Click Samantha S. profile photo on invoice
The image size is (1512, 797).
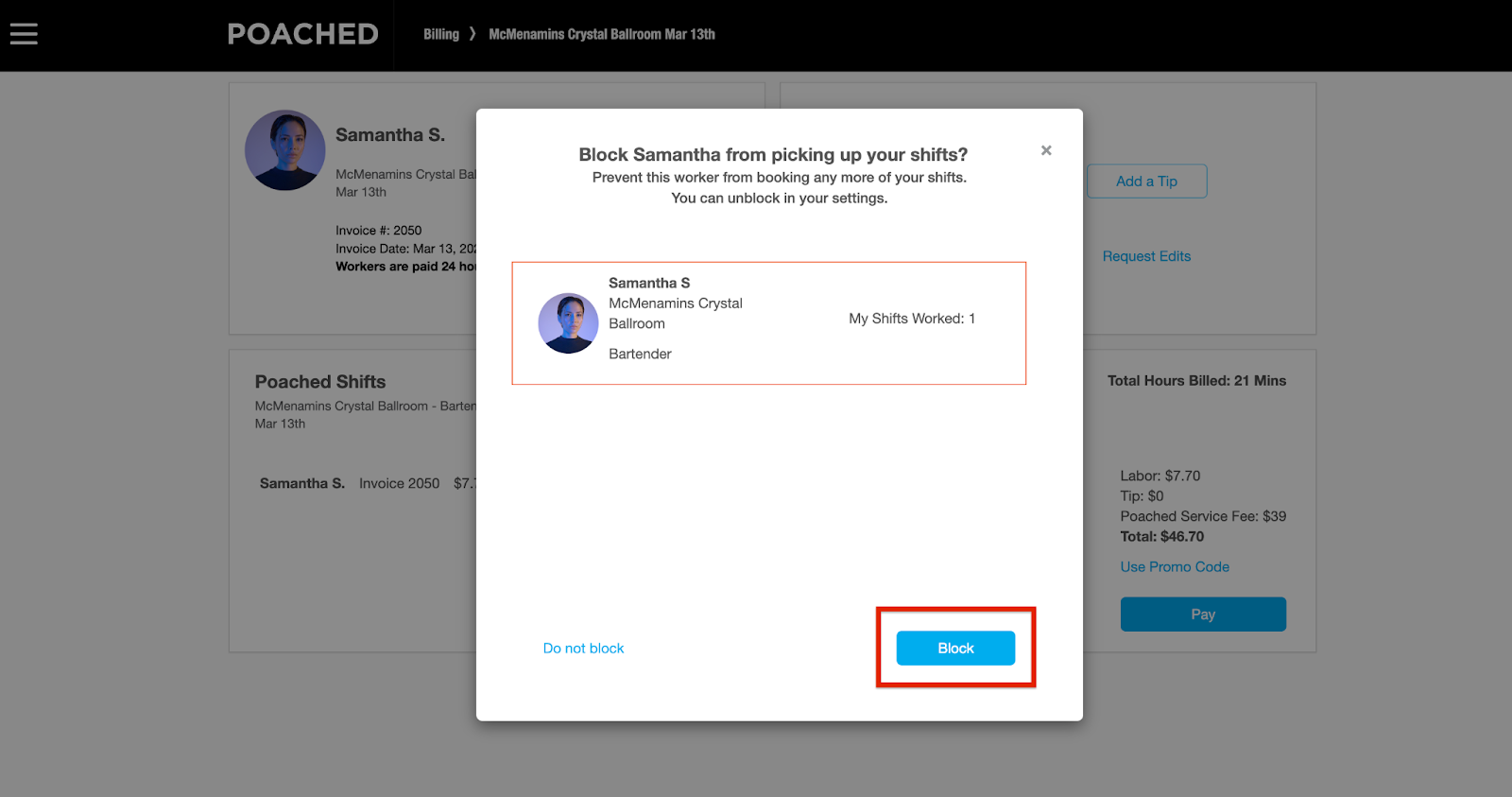coord(285,150)
